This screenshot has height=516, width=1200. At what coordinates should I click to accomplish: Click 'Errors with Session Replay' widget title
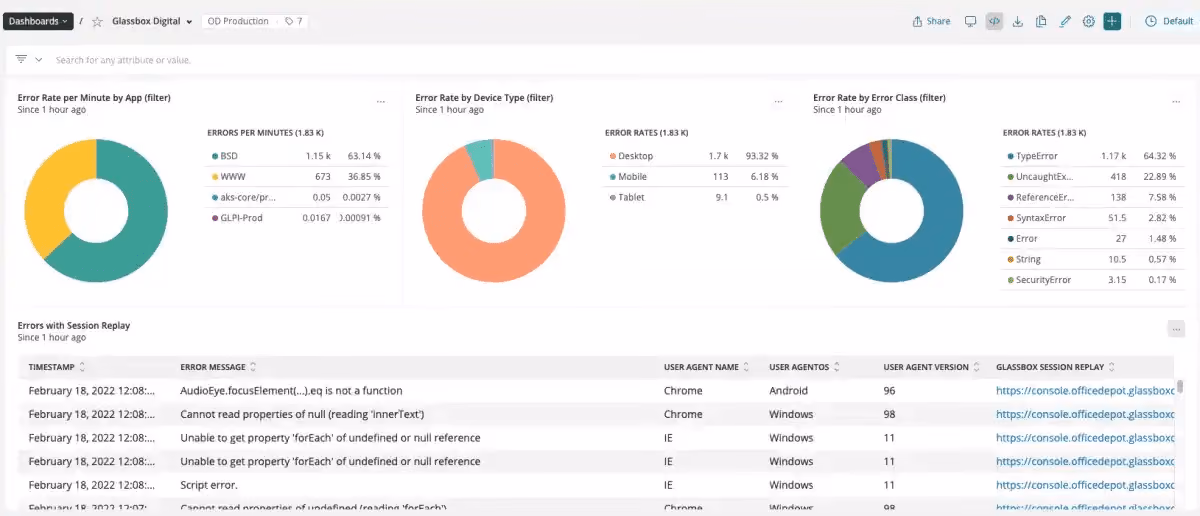click(74, 326)
